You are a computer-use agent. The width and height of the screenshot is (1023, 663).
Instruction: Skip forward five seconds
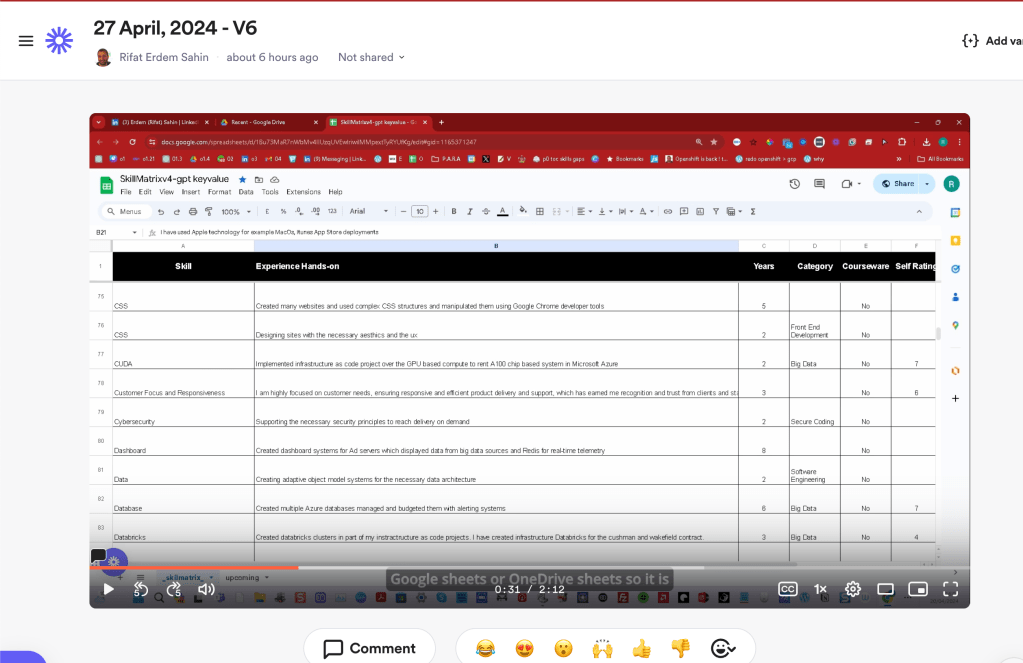[174, 589]
